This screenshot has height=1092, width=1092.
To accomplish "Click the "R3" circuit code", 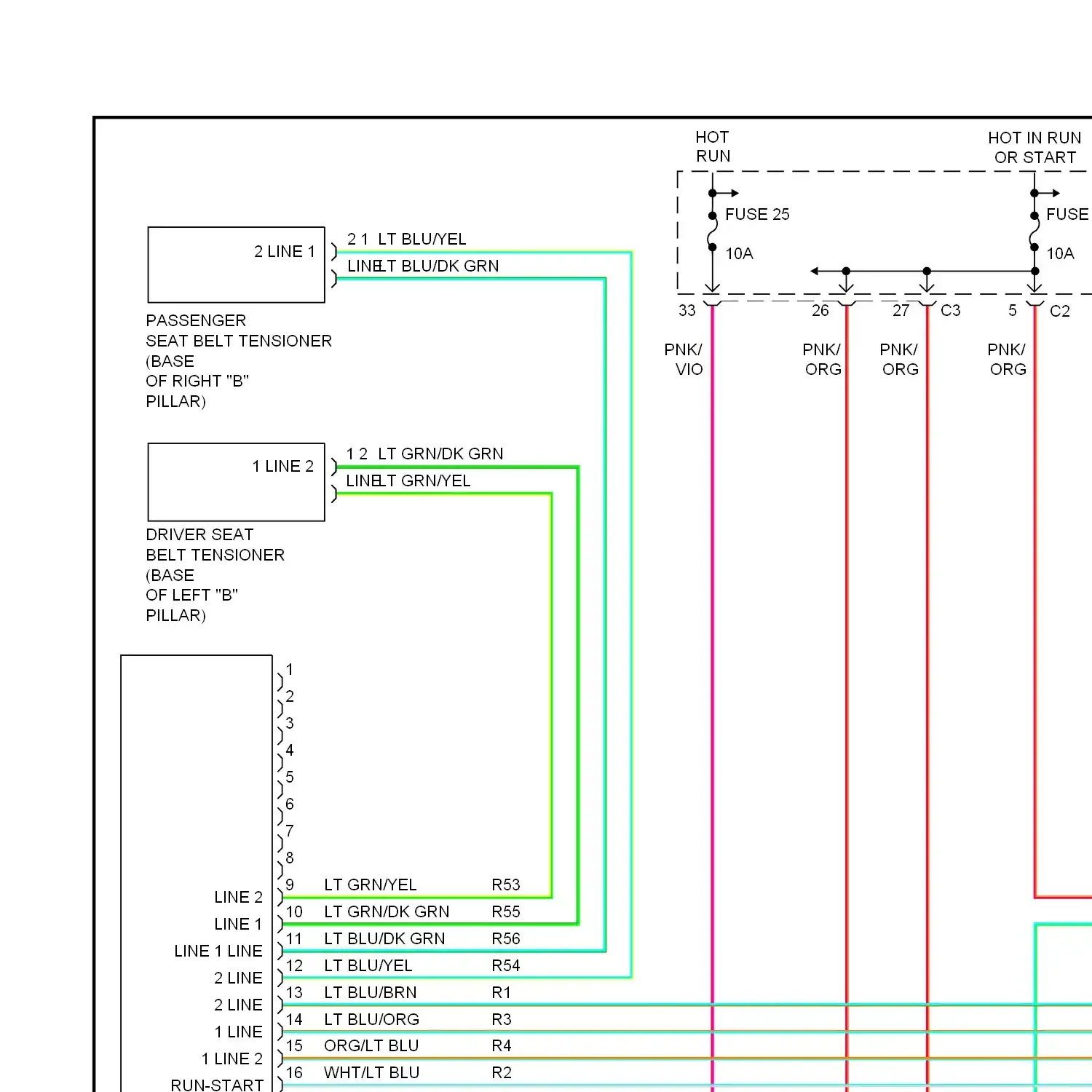I will coord(502,1019).
